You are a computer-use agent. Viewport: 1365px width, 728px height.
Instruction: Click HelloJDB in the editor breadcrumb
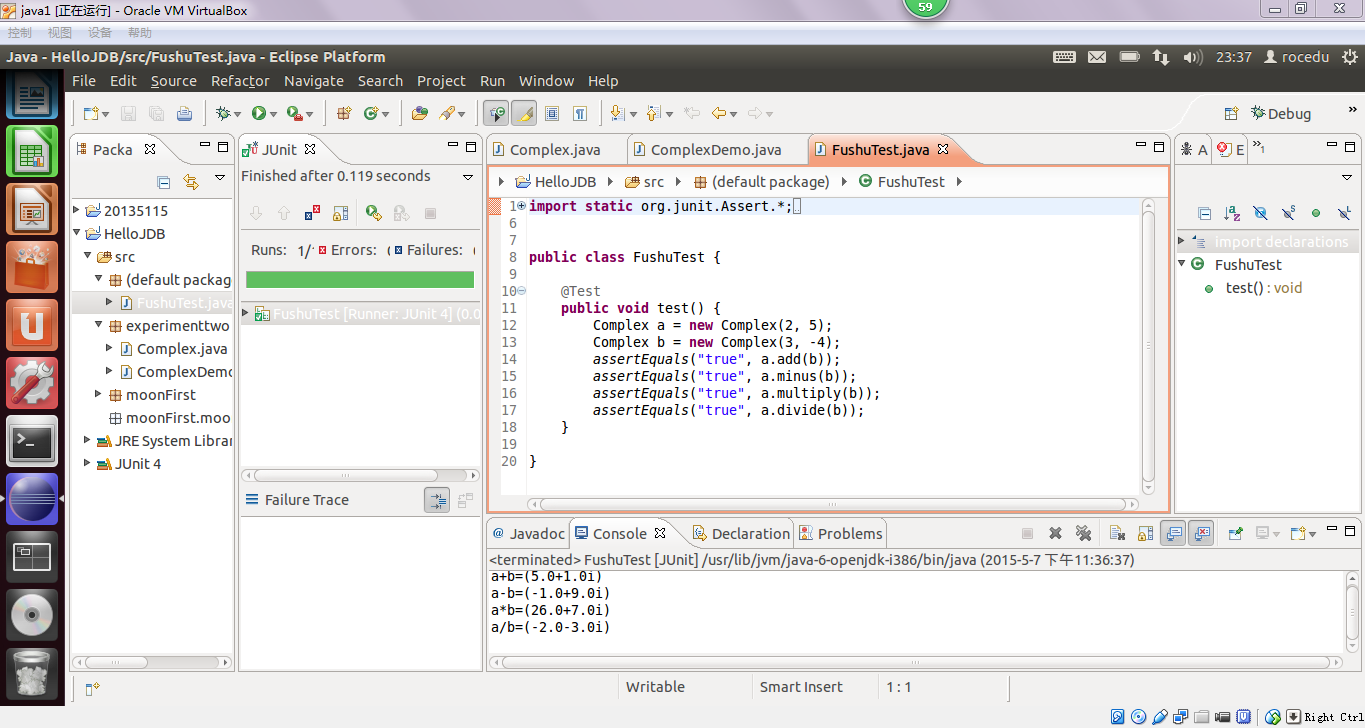(x=555, y=182)
